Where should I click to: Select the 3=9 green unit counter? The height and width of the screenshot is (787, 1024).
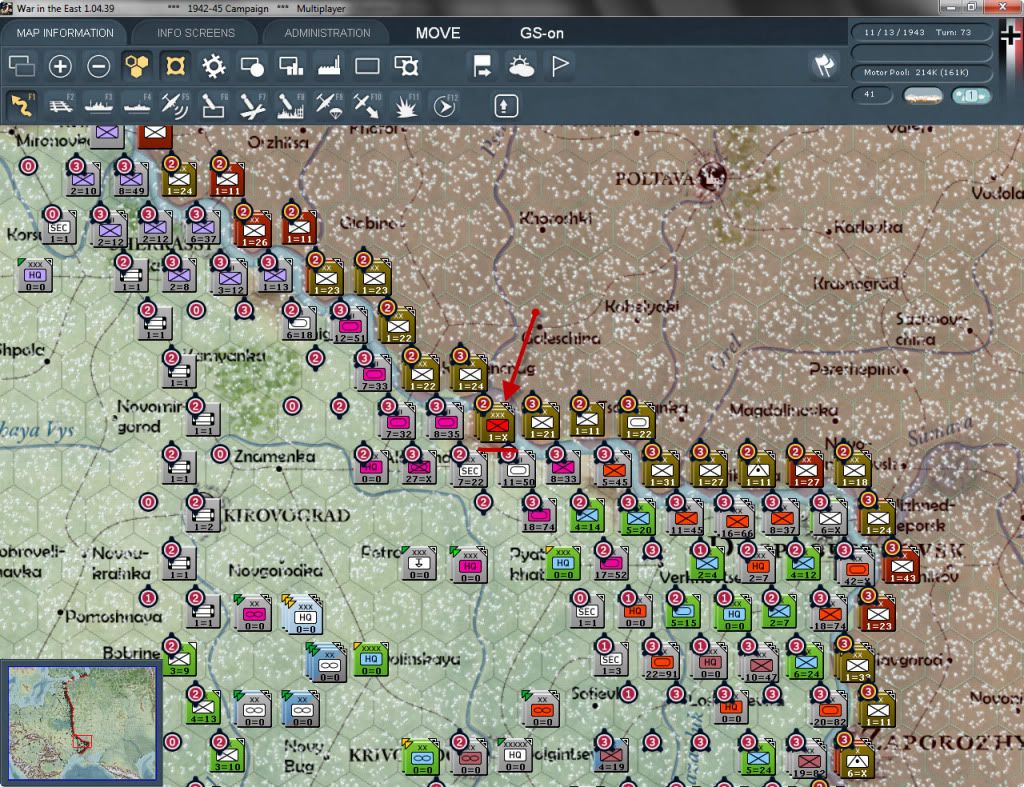click(x=180, y=659)
